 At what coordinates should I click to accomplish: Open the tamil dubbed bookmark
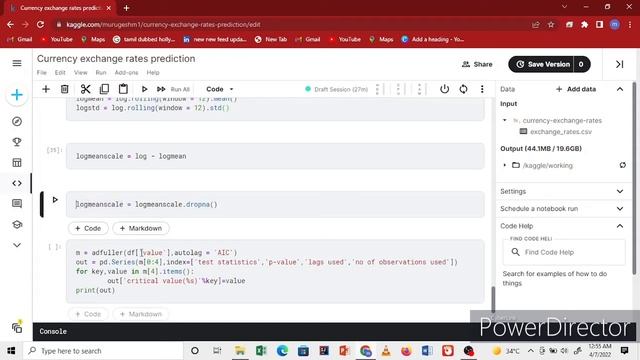[x=144, y=39]
